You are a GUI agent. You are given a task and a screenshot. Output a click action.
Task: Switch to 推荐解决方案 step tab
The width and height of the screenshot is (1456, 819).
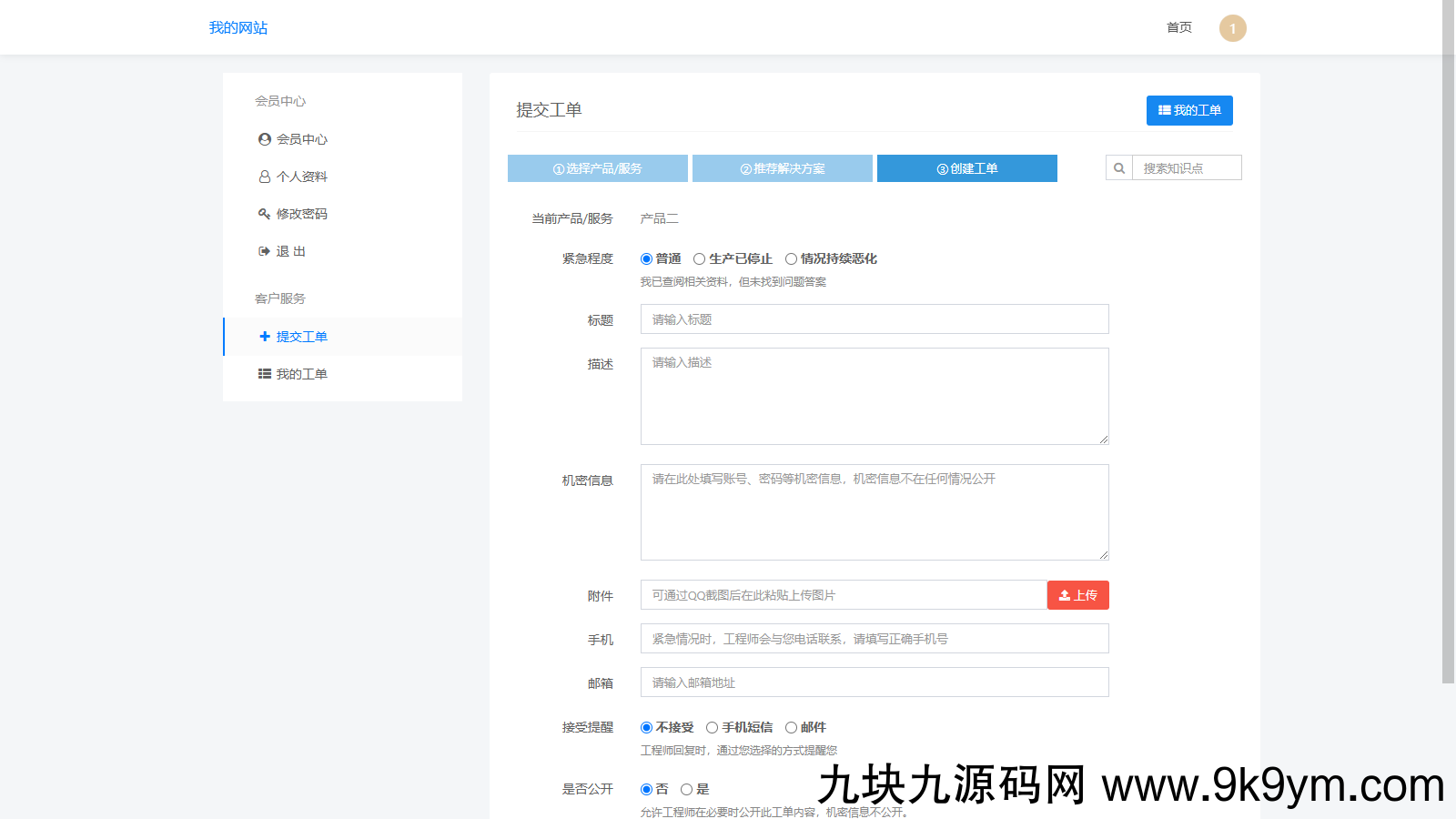[x=782, y=168]
